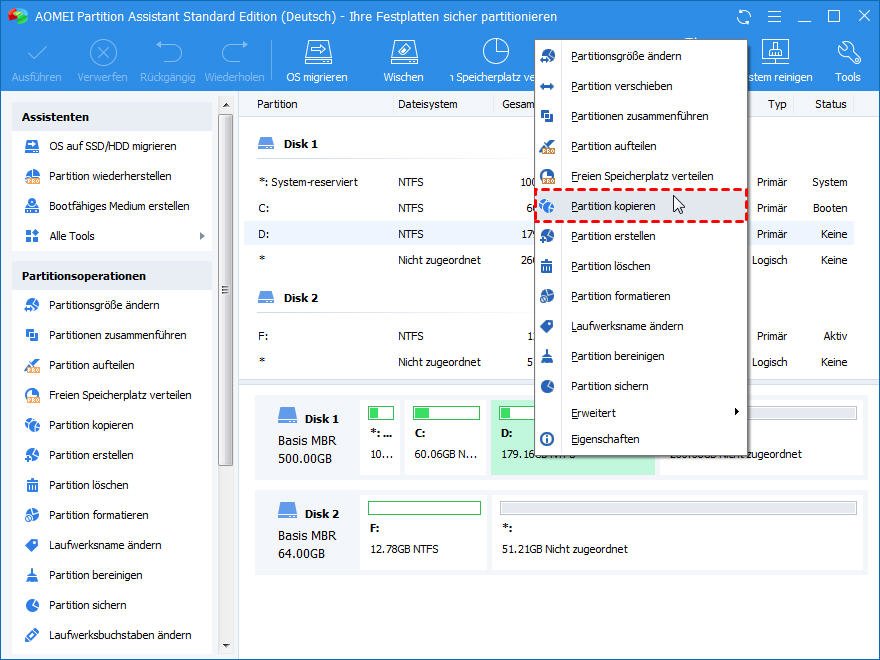Click the Ausführen checkmark toolbar icon
This screenshot has width=880, height=660.
point(37,54)
